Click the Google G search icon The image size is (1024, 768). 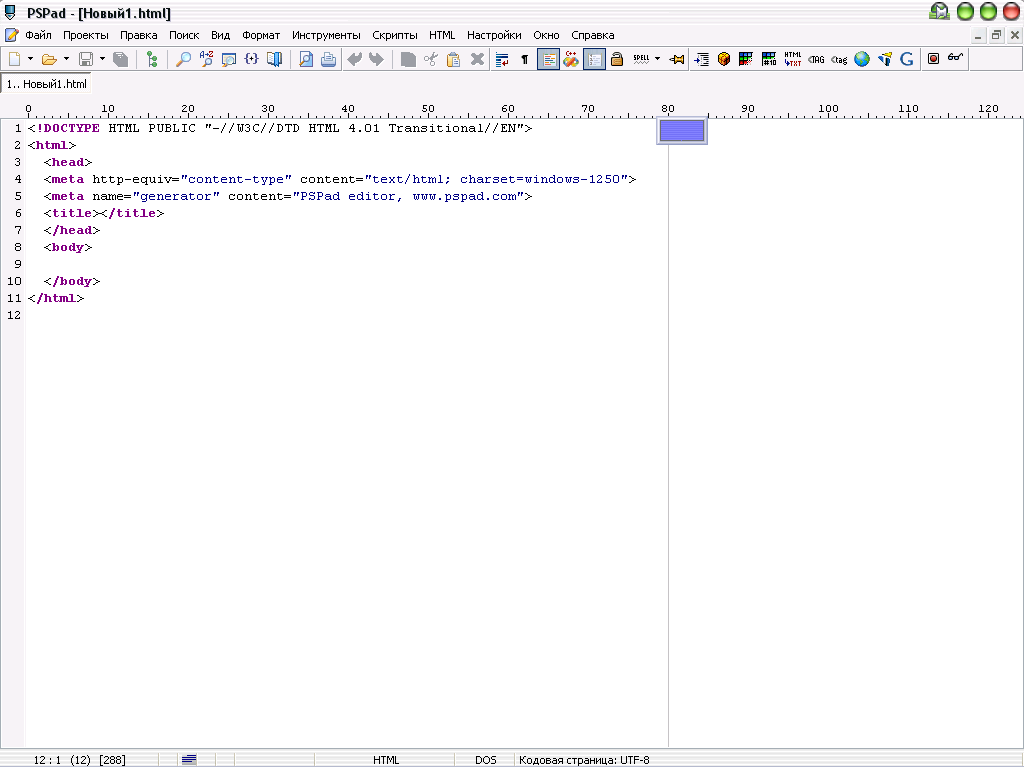pyautogui.click(x=906, y=59)
